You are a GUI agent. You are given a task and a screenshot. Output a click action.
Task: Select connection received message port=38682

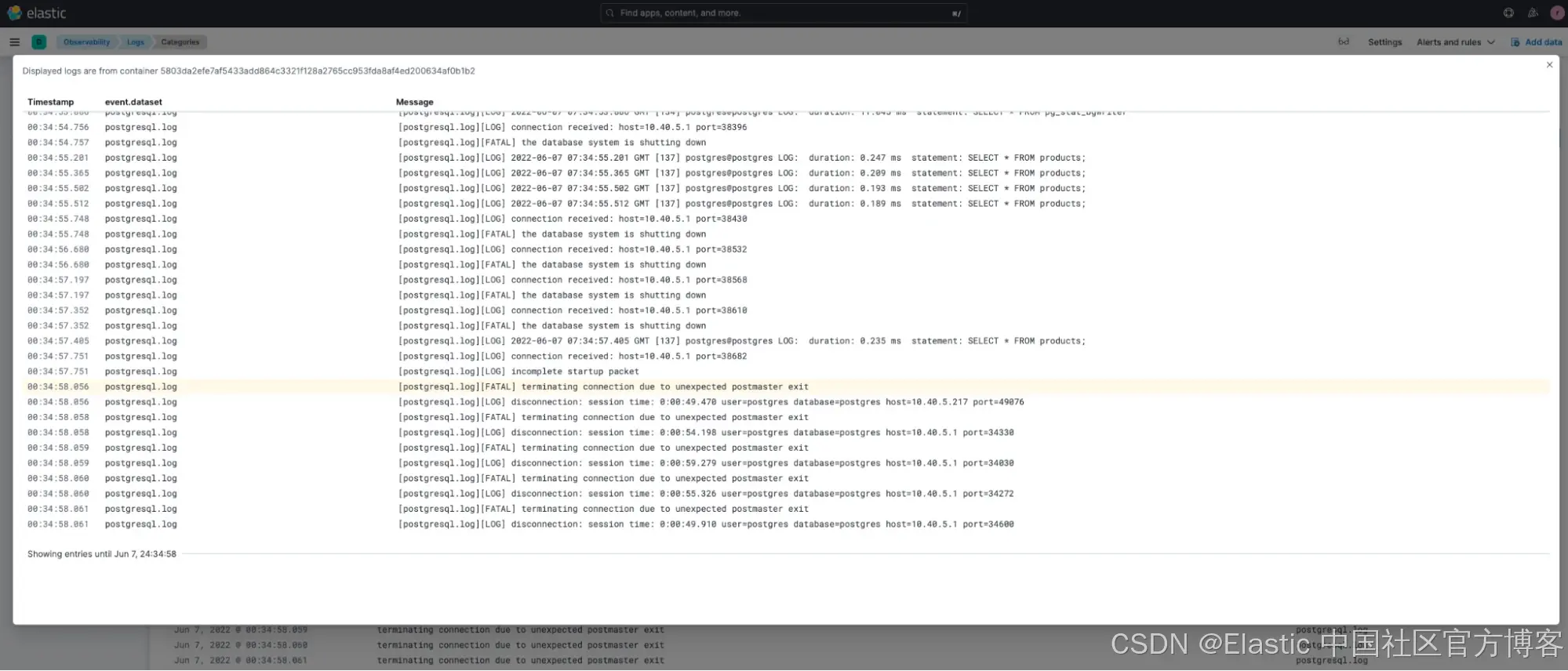[573, 357]
